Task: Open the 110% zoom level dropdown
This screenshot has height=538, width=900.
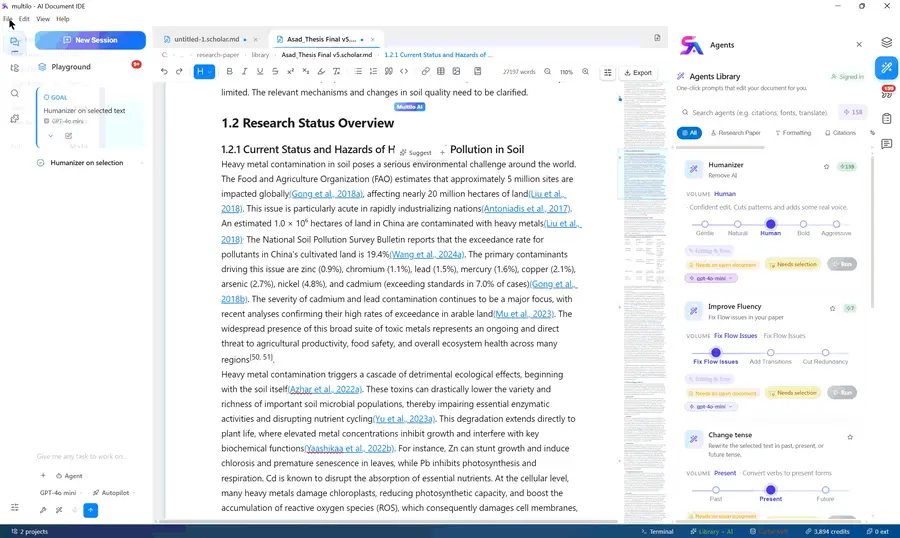Action: point(567,72)
